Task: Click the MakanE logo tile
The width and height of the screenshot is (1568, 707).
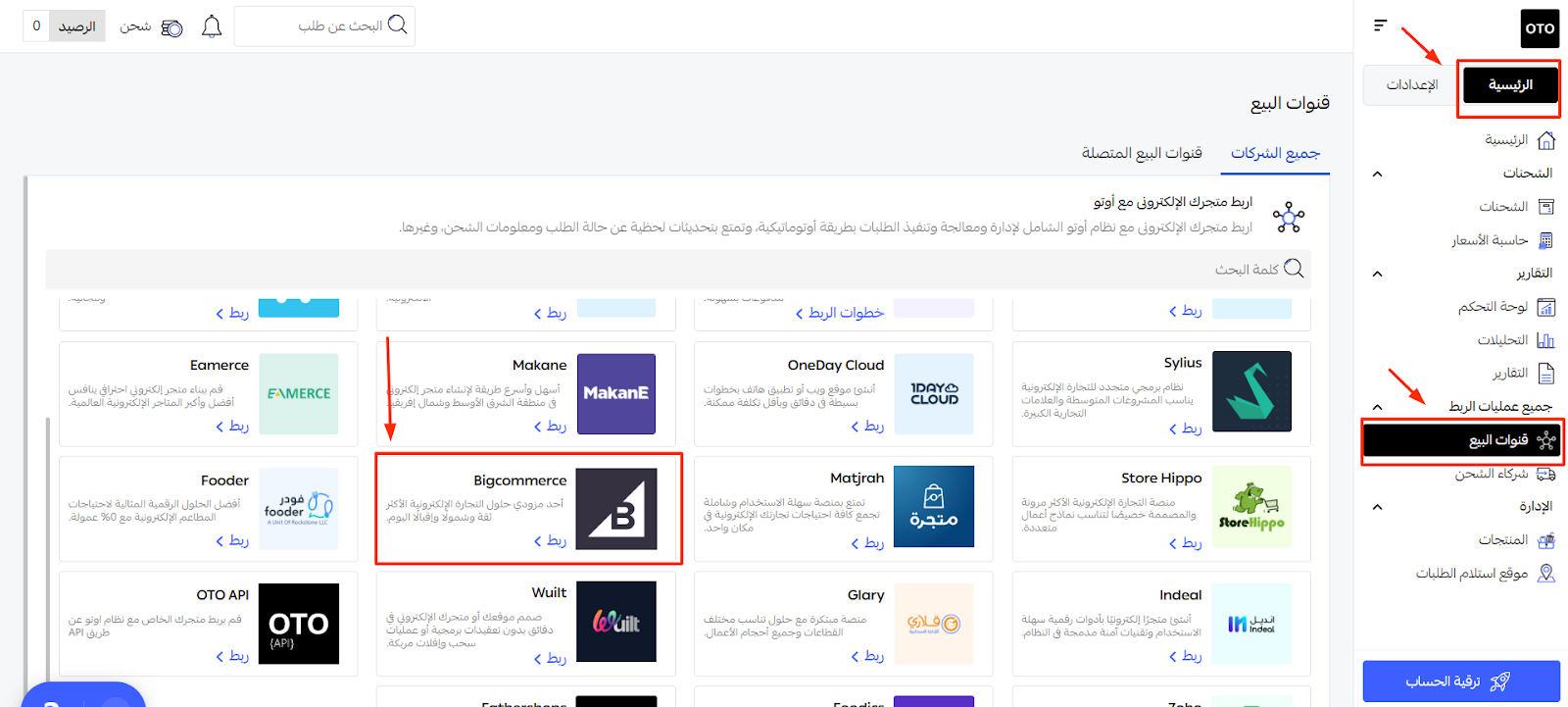Action: pyautogui.click(x=616, y=393)
